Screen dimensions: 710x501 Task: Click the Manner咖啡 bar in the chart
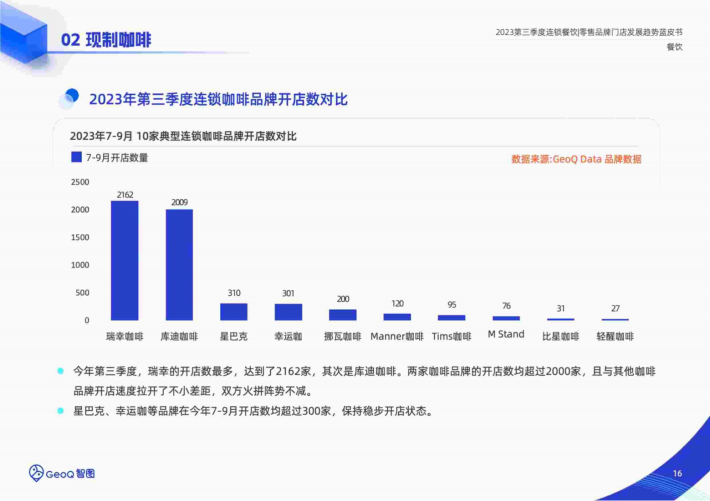coord(397,317)
